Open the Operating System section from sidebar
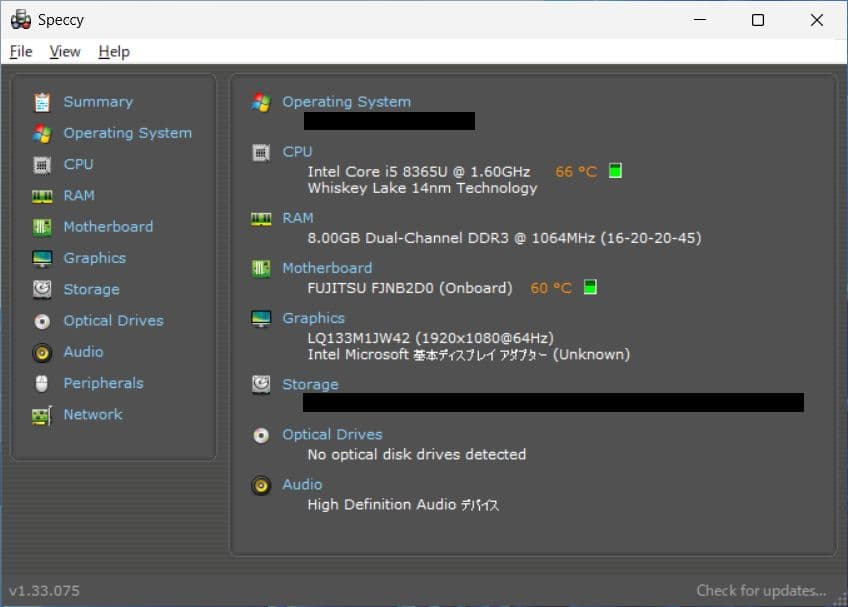848x607 pixels. (128, 133)
